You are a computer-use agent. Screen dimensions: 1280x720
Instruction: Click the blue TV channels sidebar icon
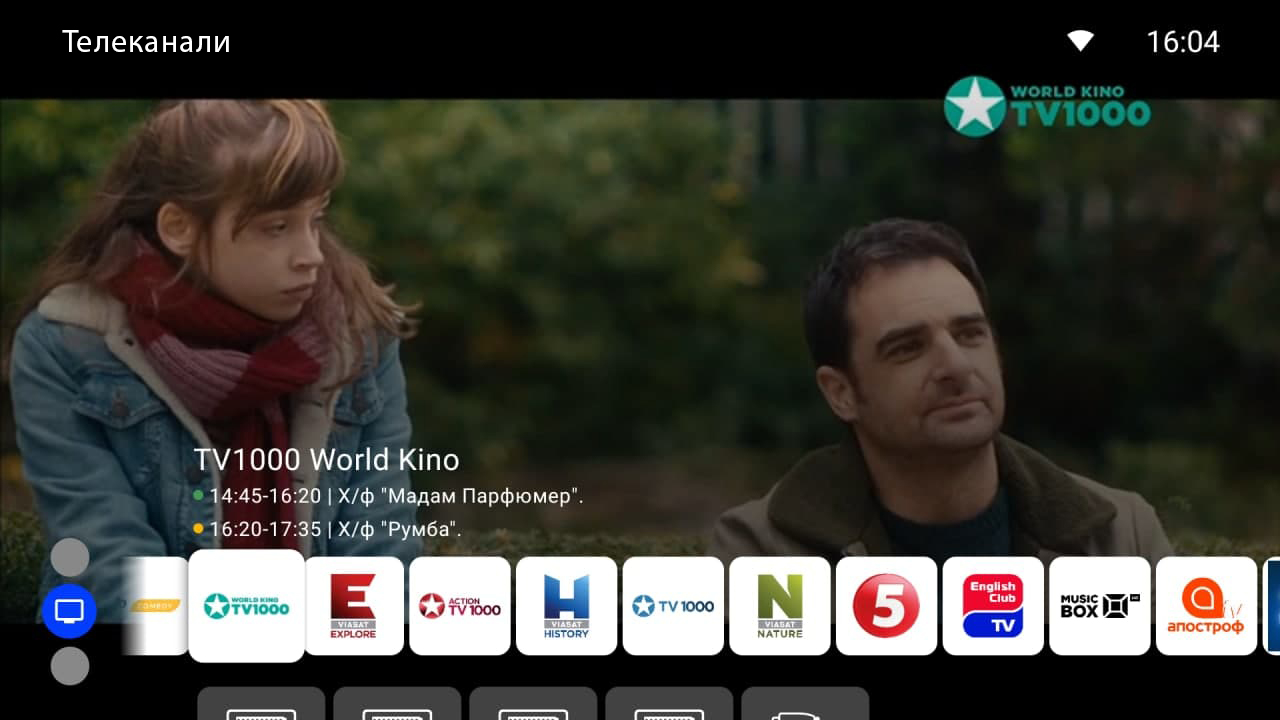[x=69, y=611]
